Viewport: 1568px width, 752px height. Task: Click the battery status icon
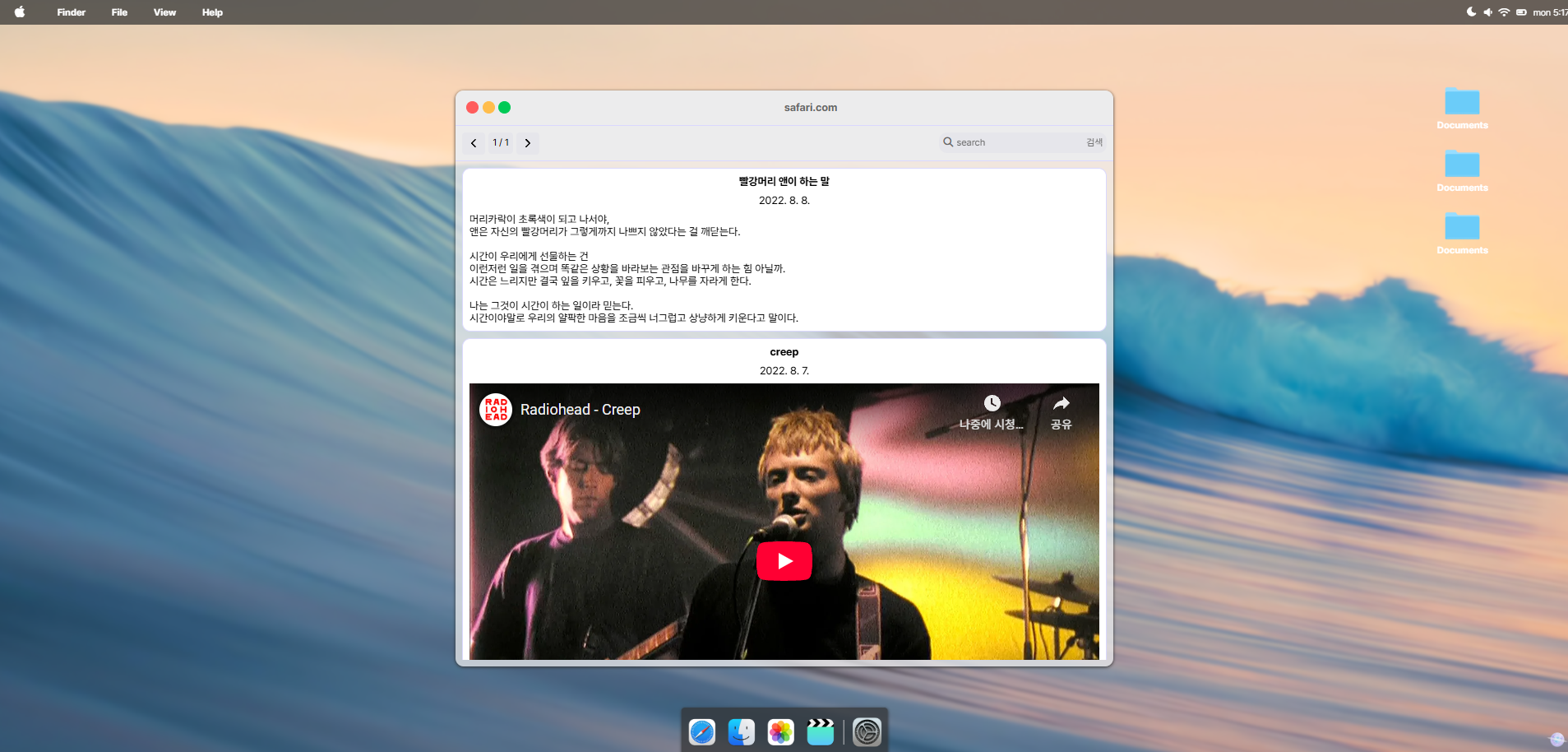coord(1521,12)
